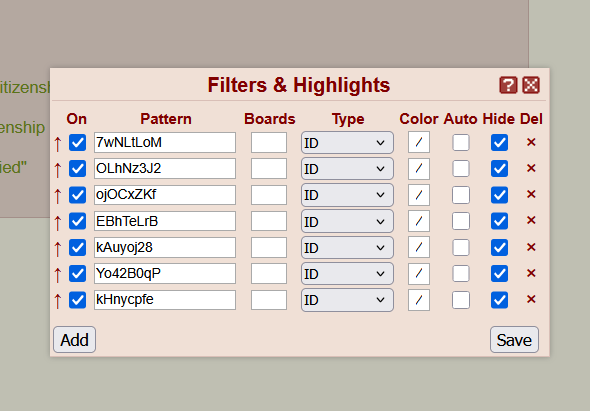Open Type dropdown for EBhTeLrB filter

tap(347, 221)
